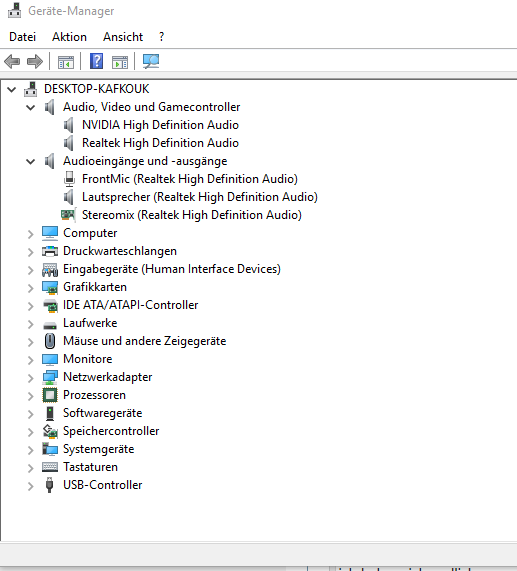Expand the Grafikkarten category
Screen dimensions: 517x571
31,288
